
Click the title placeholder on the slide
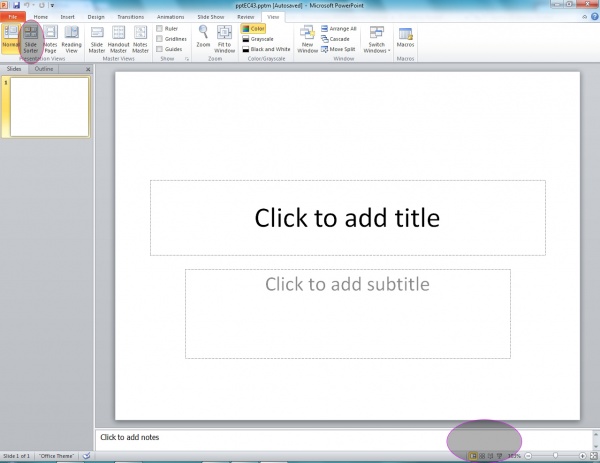[348, 218]
